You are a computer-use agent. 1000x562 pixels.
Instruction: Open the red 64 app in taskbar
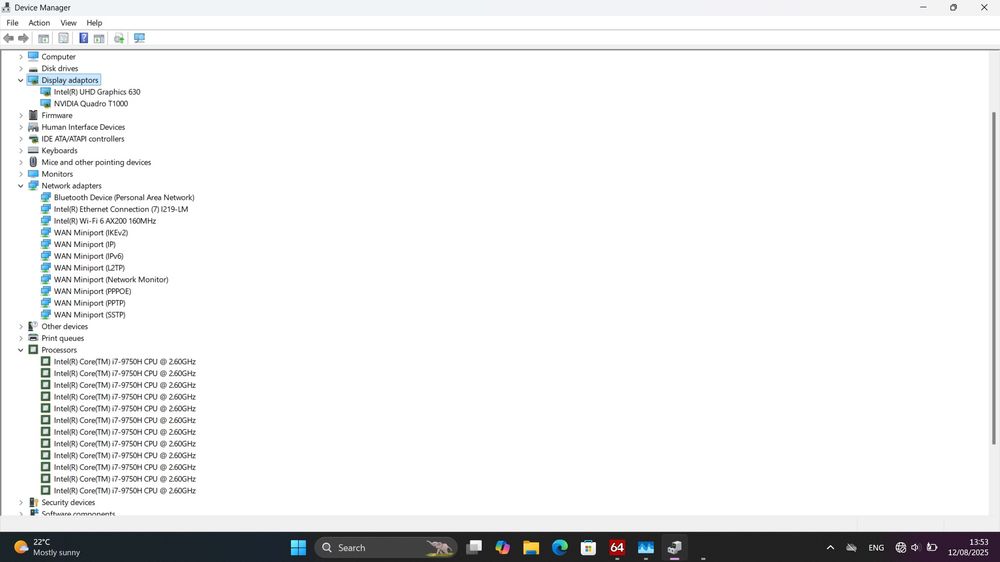[617, 547]
